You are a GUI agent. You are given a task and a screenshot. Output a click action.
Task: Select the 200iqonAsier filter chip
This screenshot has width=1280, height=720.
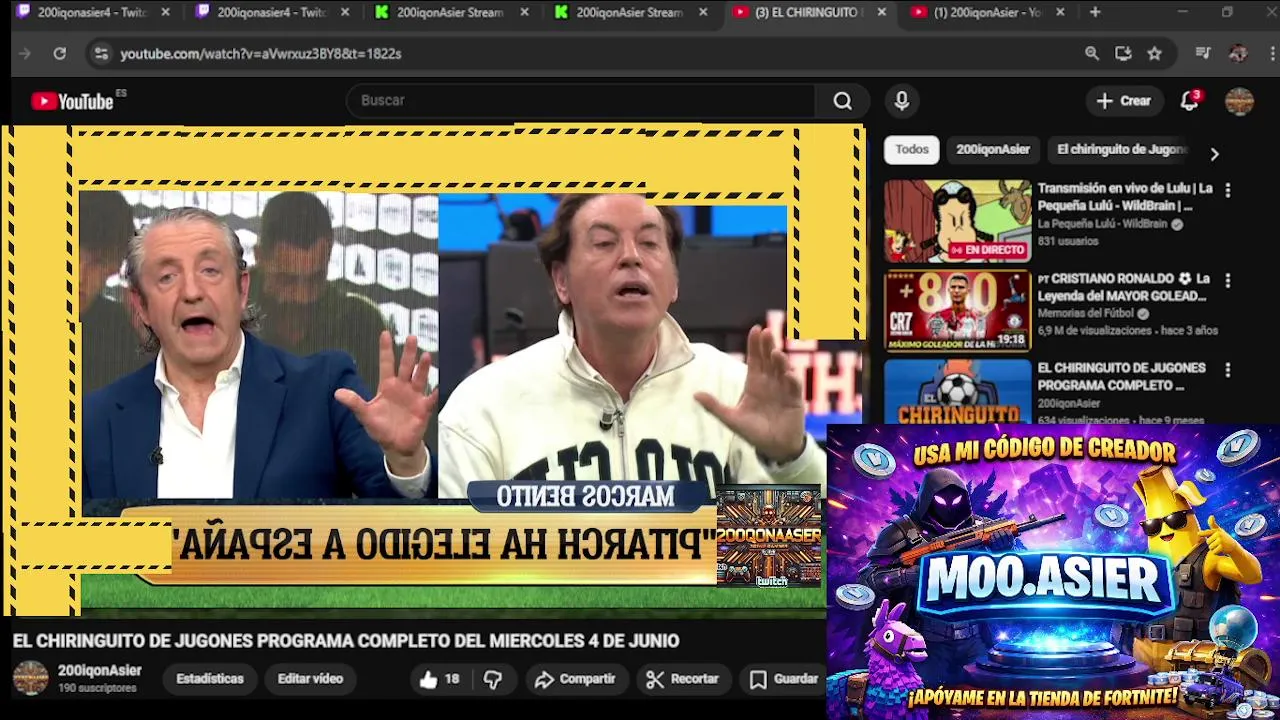click(993, 150)
